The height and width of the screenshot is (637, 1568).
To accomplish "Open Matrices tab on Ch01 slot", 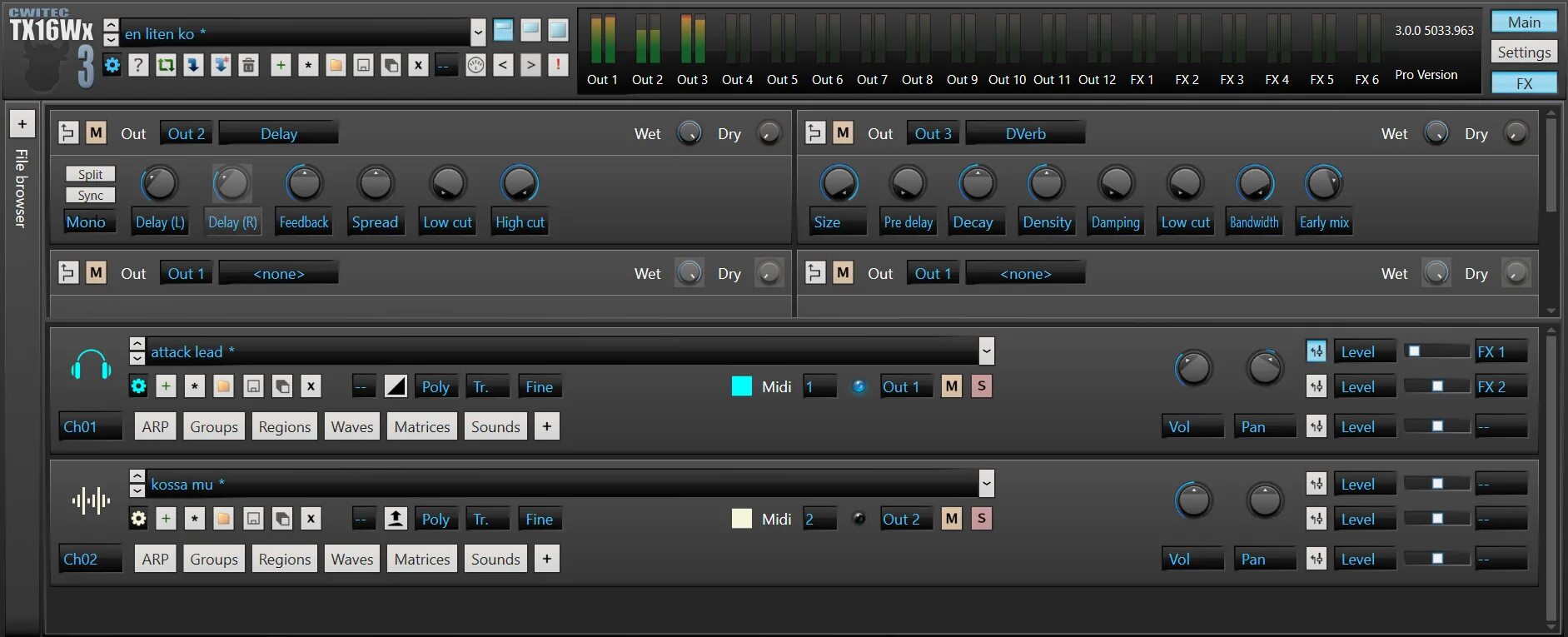I will pyautogui.click(x=422, y=426).
